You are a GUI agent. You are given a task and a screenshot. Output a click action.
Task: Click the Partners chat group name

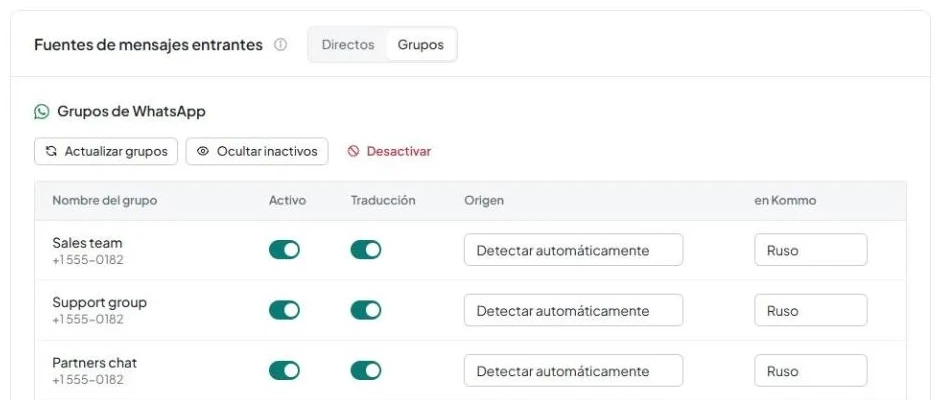94,363
